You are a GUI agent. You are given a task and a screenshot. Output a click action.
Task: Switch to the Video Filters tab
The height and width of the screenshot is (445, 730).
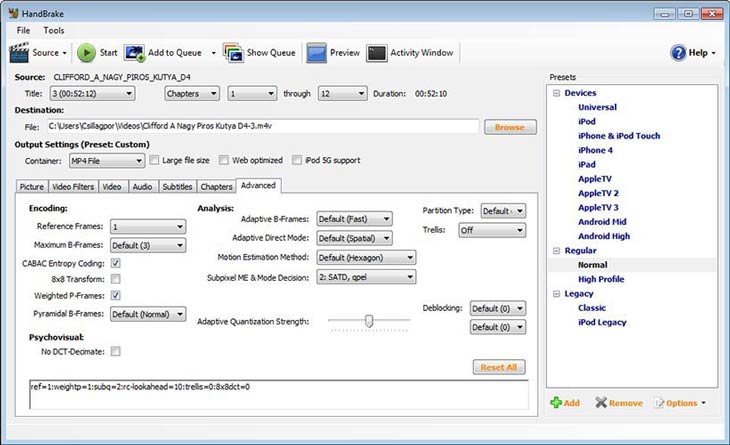(x=73, y=186)
